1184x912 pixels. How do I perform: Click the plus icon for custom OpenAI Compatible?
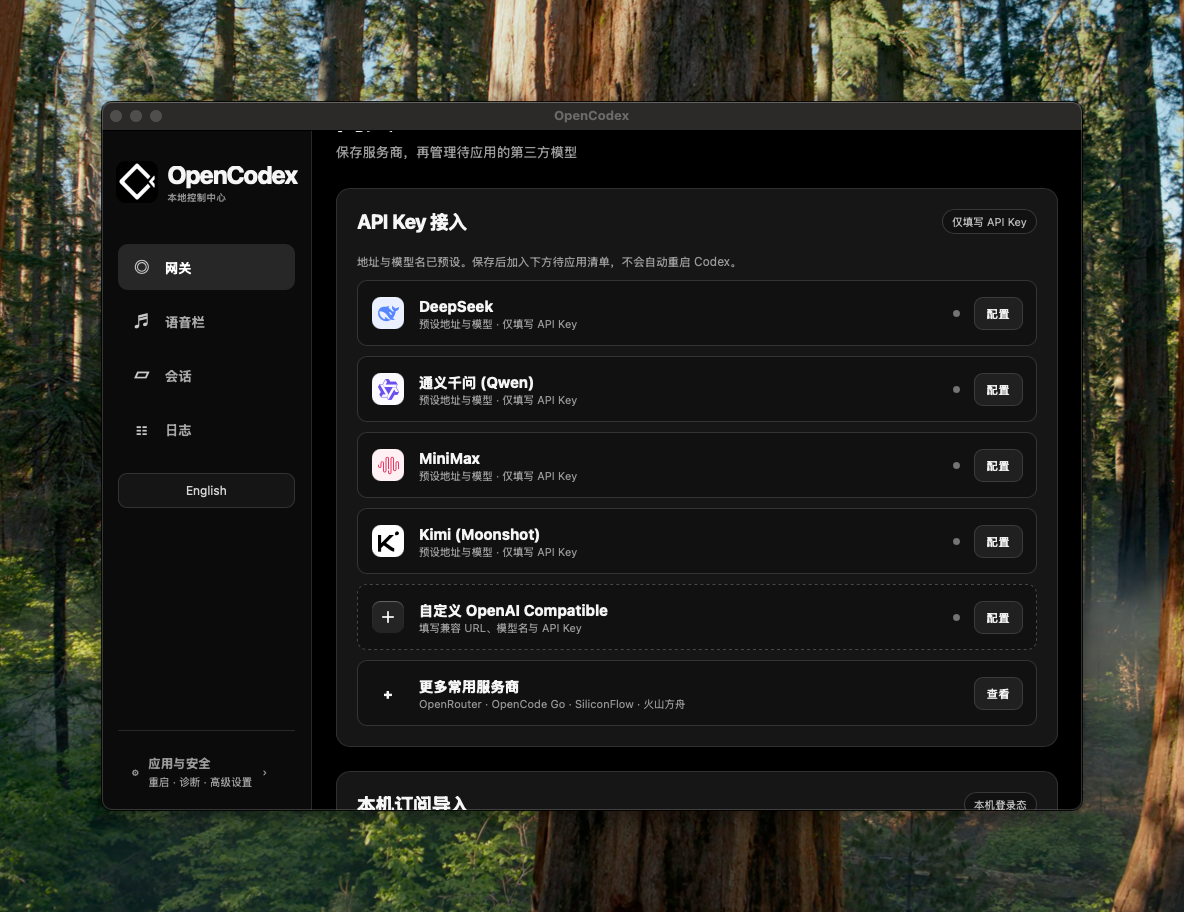click(388, 618)
